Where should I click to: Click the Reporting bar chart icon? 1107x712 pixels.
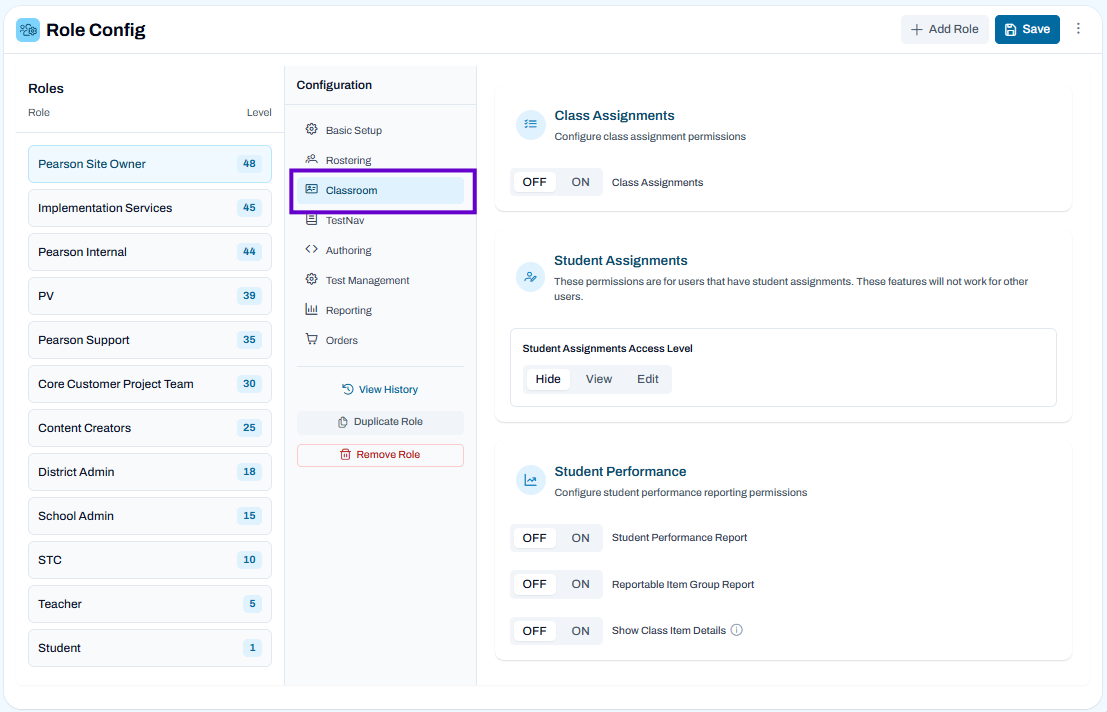311,309
